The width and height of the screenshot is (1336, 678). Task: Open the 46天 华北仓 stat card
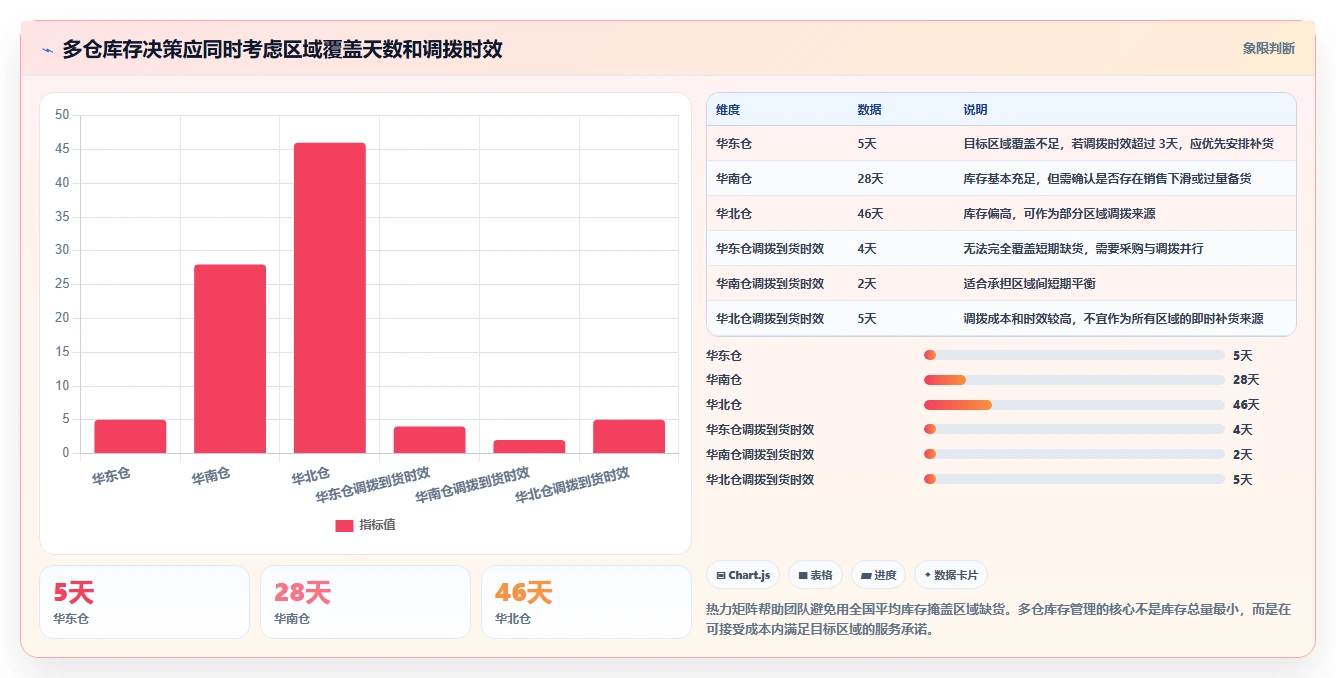pyautogui.click(x=586, y=602)
